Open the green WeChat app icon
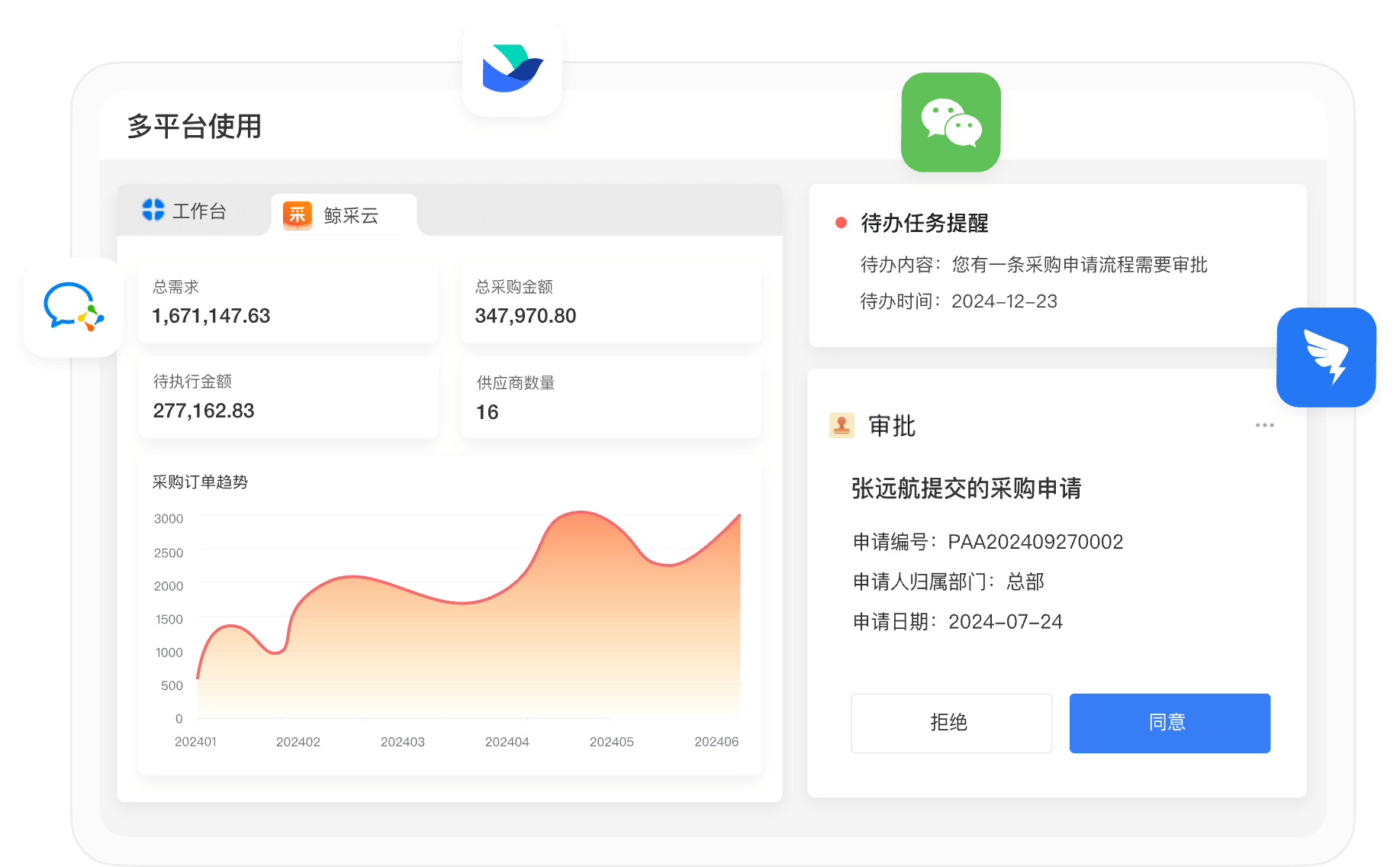The image size is (1400, 867). click(x=951, y=122)
